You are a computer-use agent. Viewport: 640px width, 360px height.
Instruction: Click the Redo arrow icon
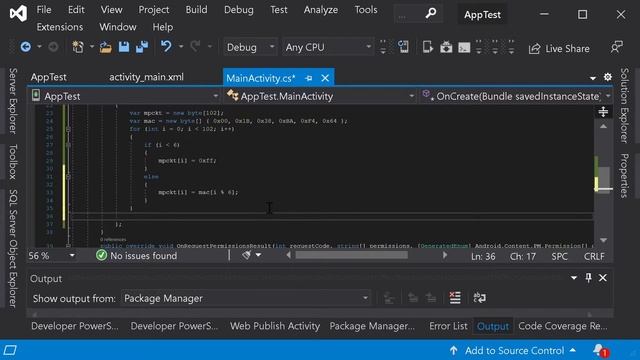195,47
